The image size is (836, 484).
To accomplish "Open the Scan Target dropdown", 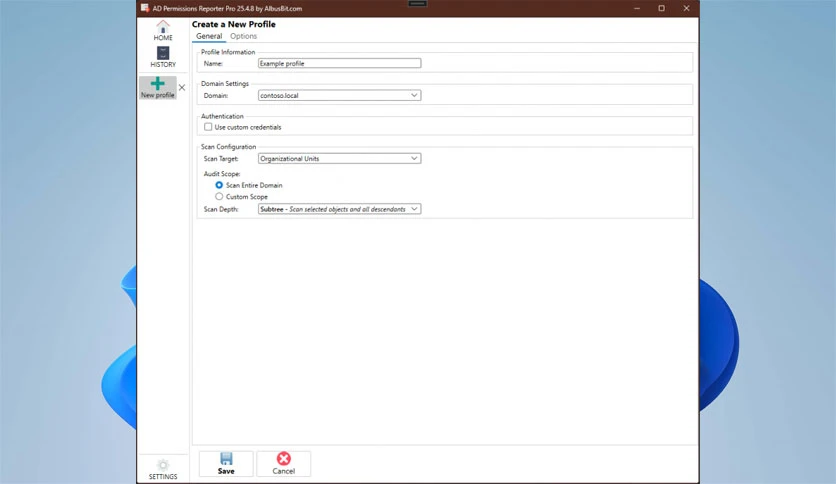I will coord(340,158).
